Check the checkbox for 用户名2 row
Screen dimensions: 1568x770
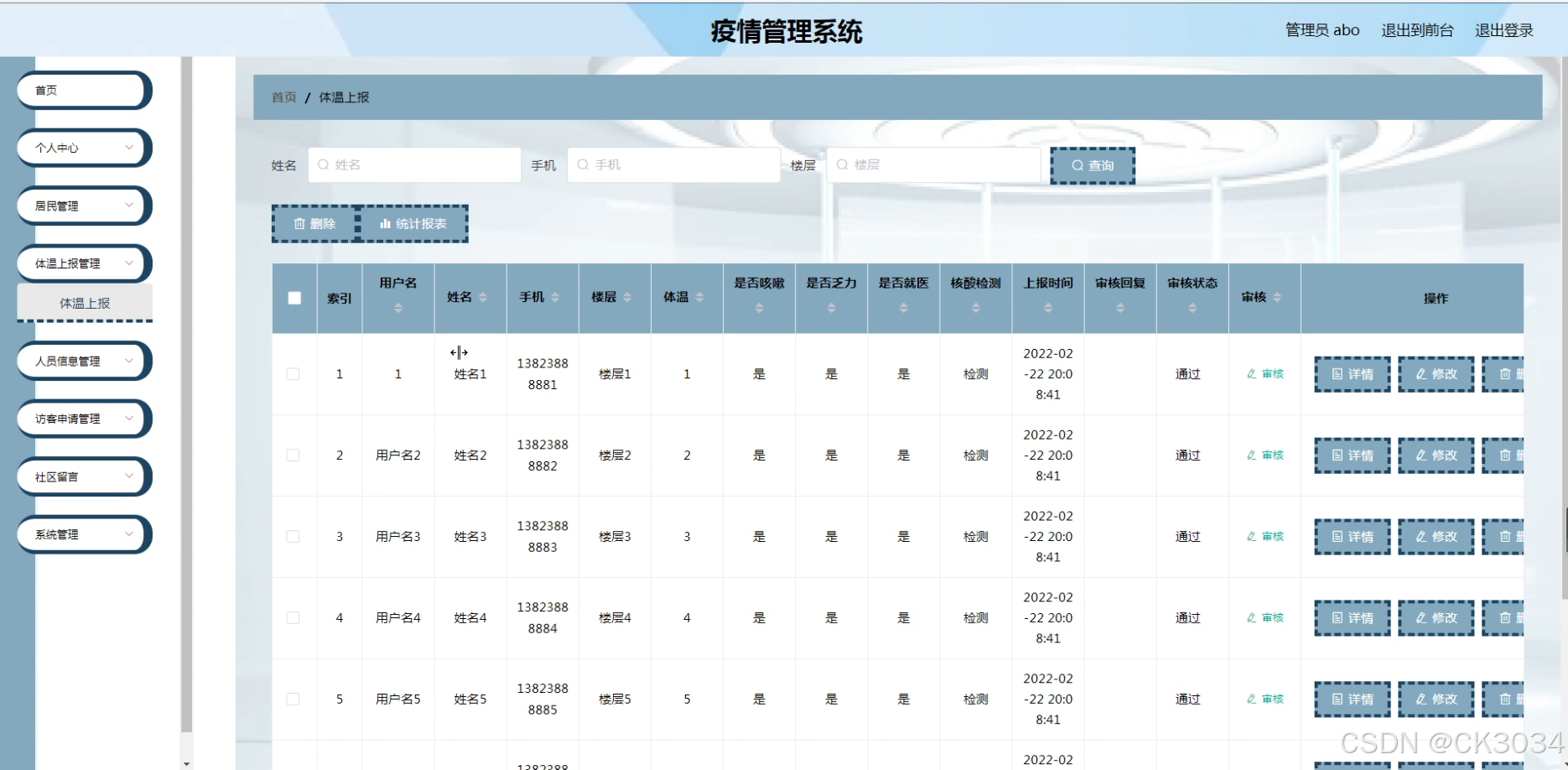[x=293, y=455]
